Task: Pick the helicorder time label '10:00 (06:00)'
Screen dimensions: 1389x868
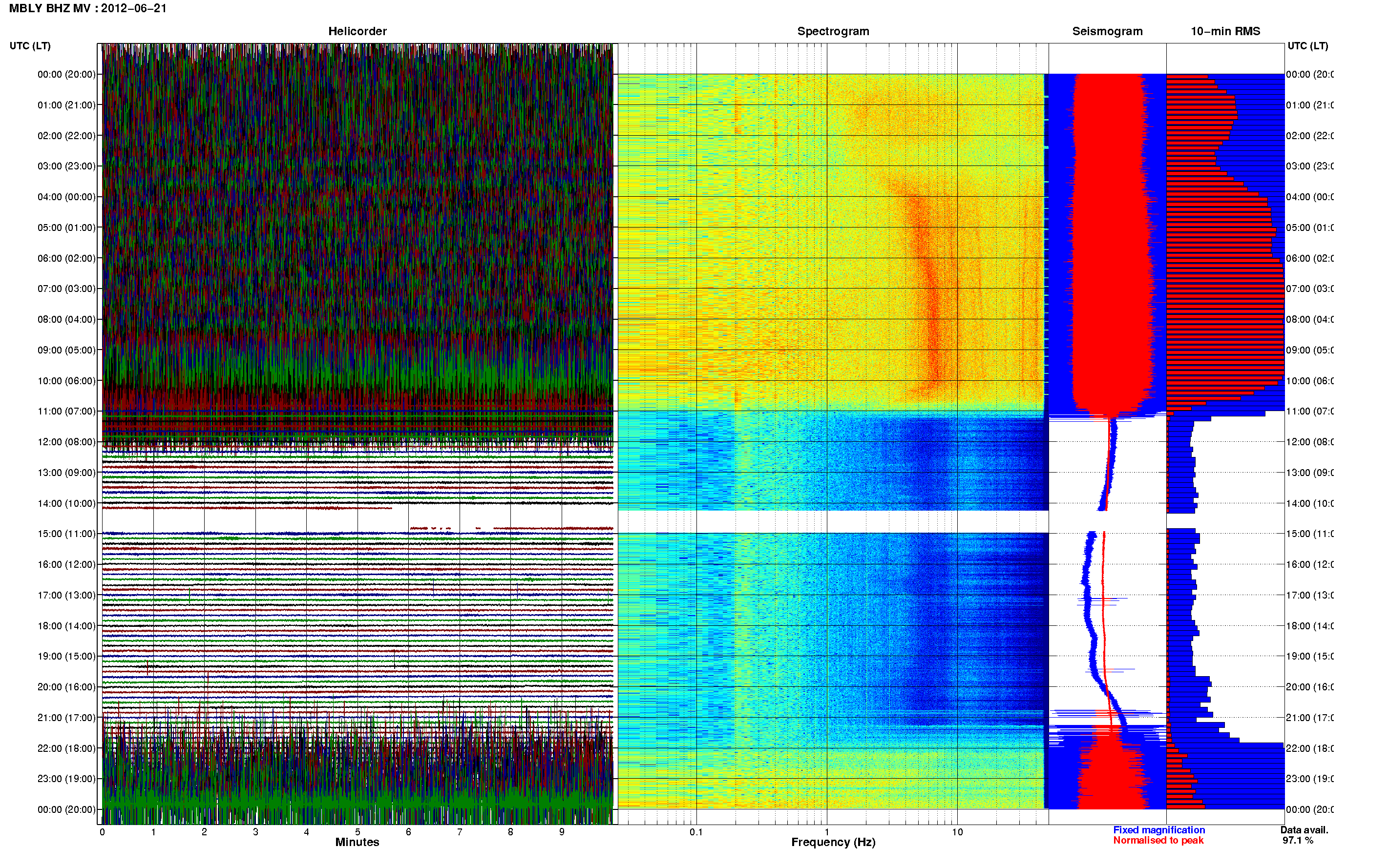Action: [x=66, y=381]
